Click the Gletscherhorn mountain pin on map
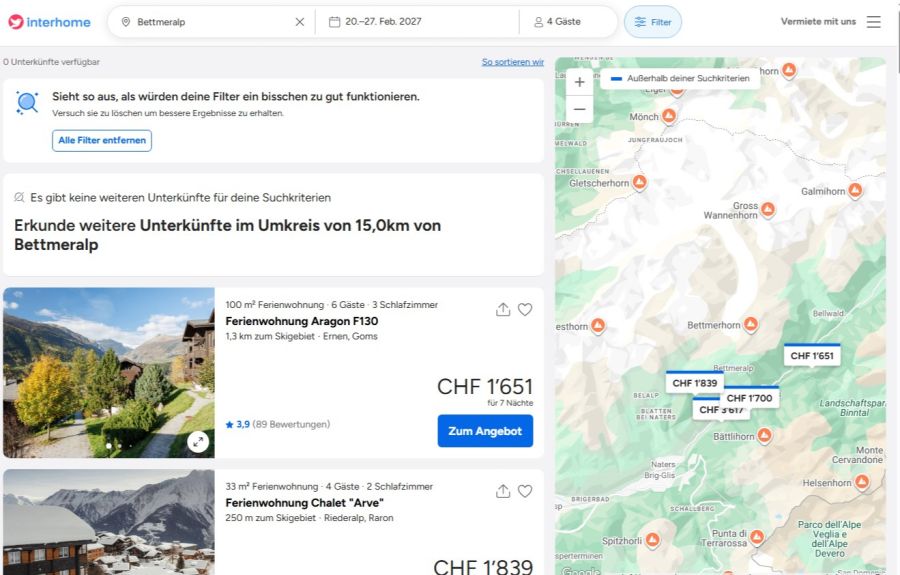 point(639,183)
